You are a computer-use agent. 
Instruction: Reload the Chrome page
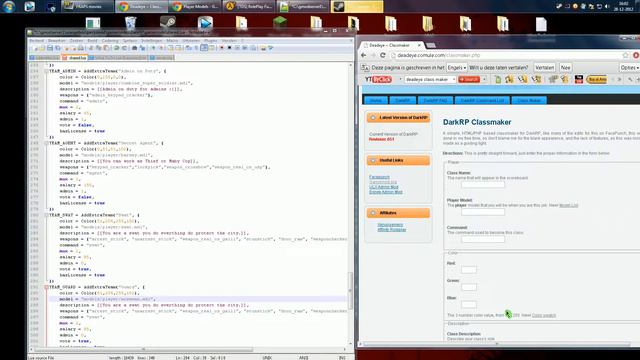tap(382, 55)
